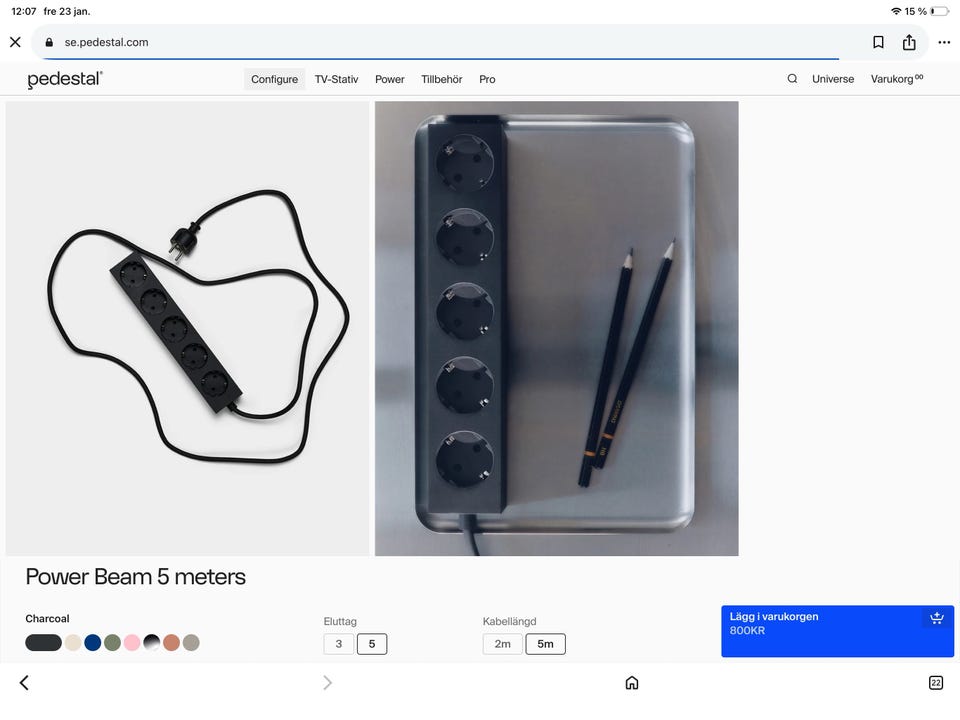
Task: Open the Tillbehör menu
Action: pos(441,79)
